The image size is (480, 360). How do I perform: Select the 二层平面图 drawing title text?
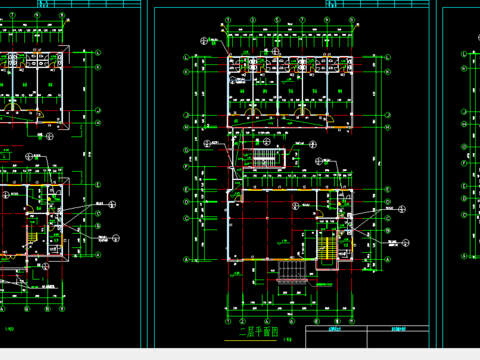click(x=258, y=332)
